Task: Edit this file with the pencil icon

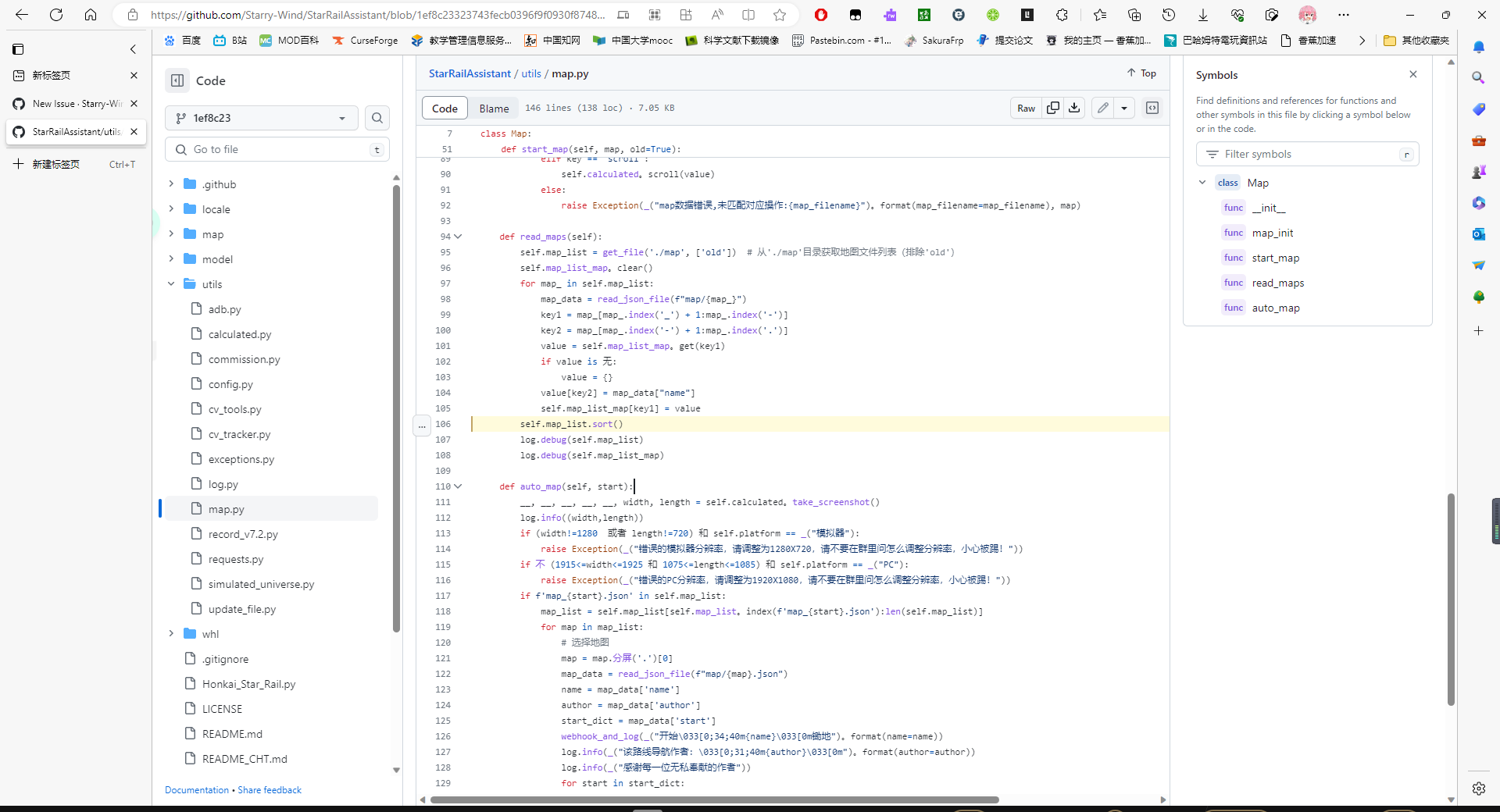Action: pos(1103,108)
